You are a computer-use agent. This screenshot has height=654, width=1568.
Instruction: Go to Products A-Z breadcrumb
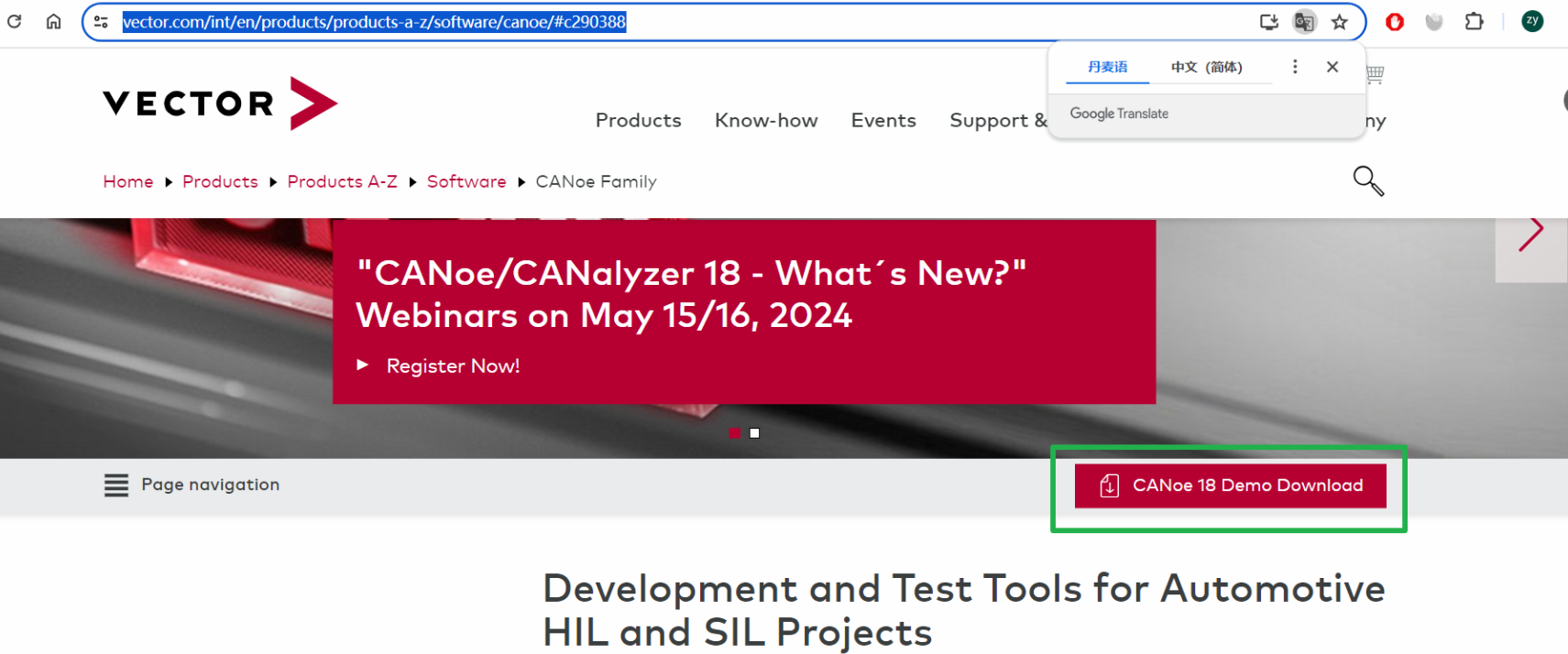pos(343,181)
